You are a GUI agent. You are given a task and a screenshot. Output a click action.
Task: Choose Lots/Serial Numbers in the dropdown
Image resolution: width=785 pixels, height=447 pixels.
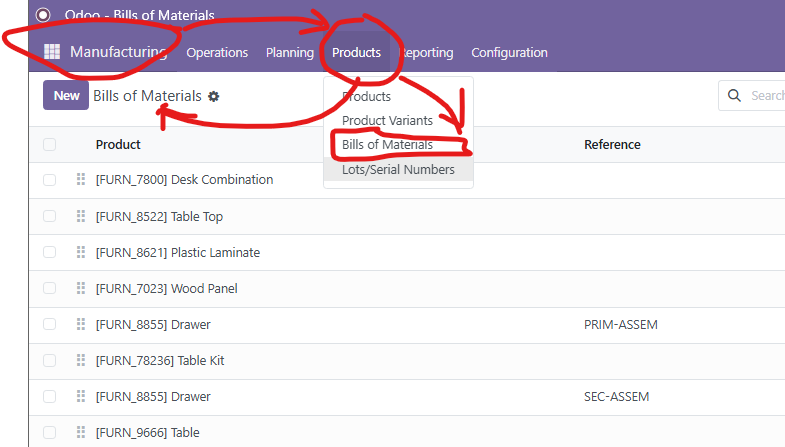click(398, 170)
